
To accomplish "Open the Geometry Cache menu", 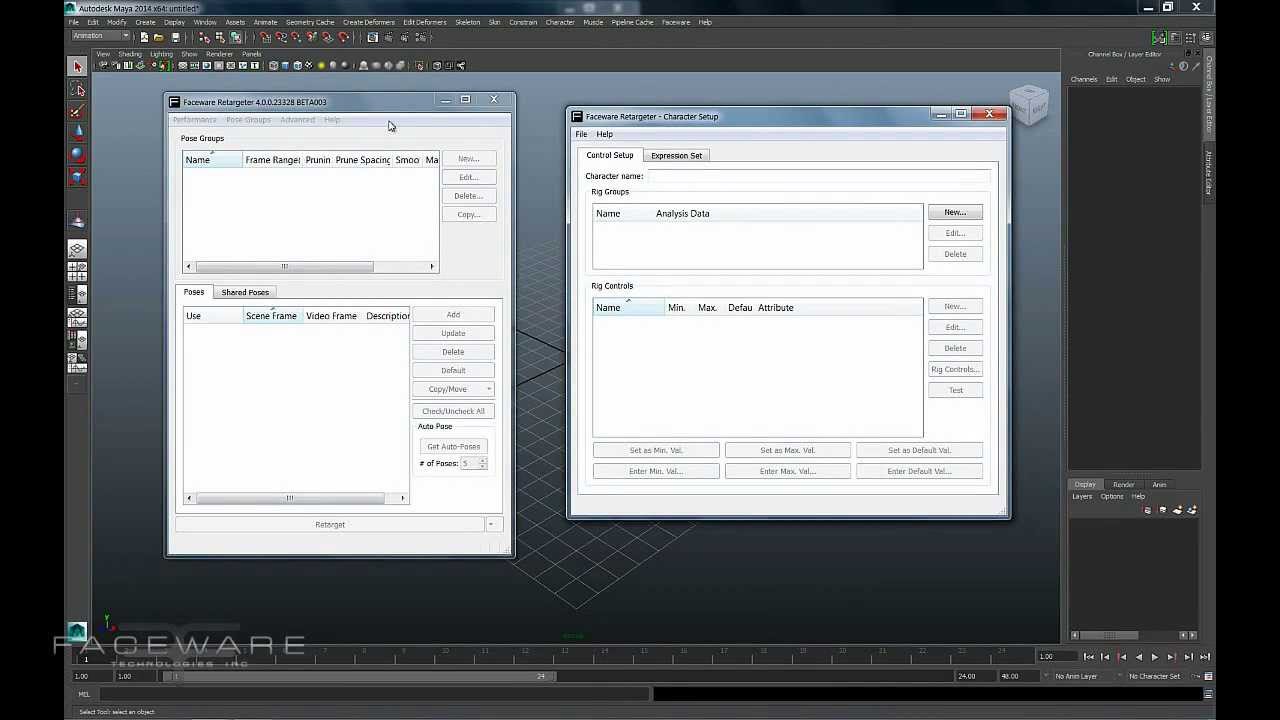I will 310,22.
